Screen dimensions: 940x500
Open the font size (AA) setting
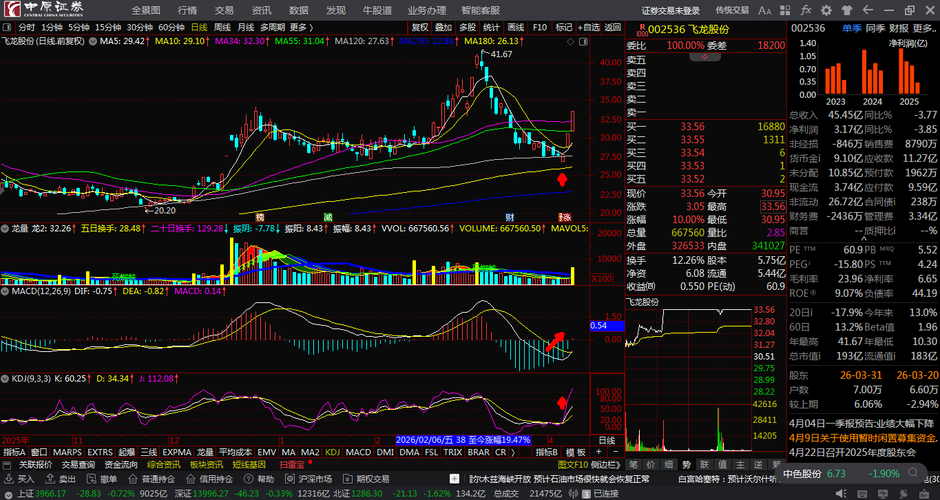coord(764,10)
